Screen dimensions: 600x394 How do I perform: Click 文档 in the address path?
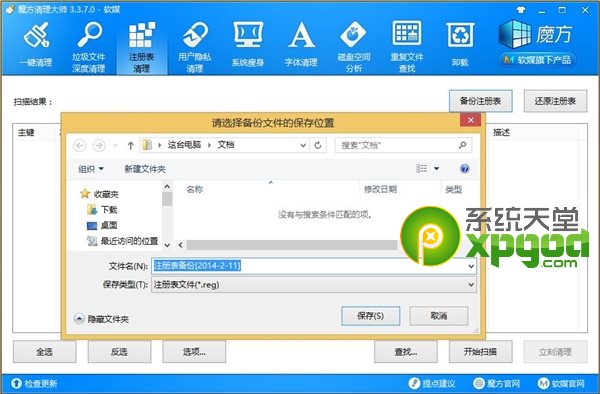226,145
